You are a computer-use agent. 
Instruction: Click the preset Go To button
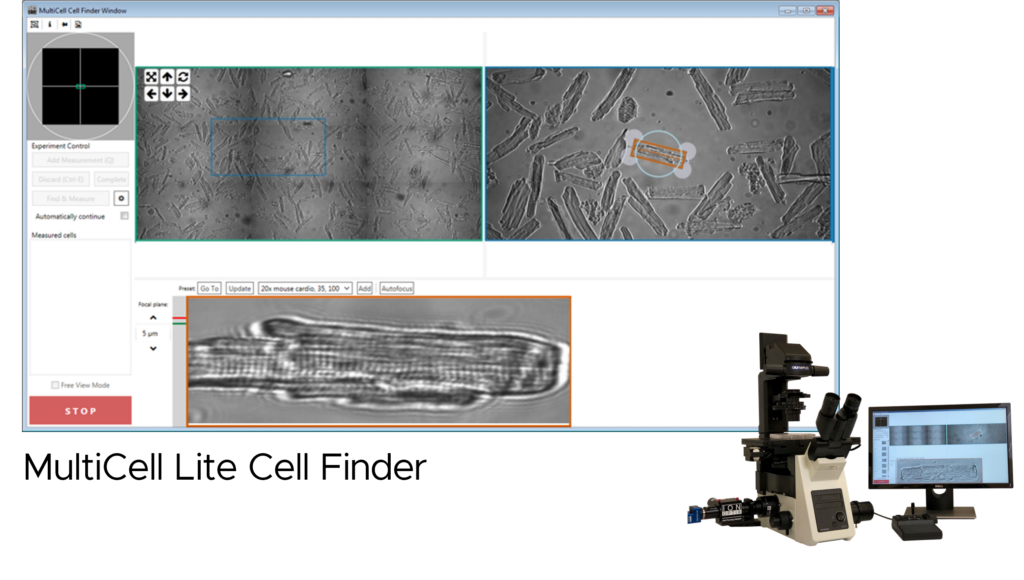click(x=209, y=288)
